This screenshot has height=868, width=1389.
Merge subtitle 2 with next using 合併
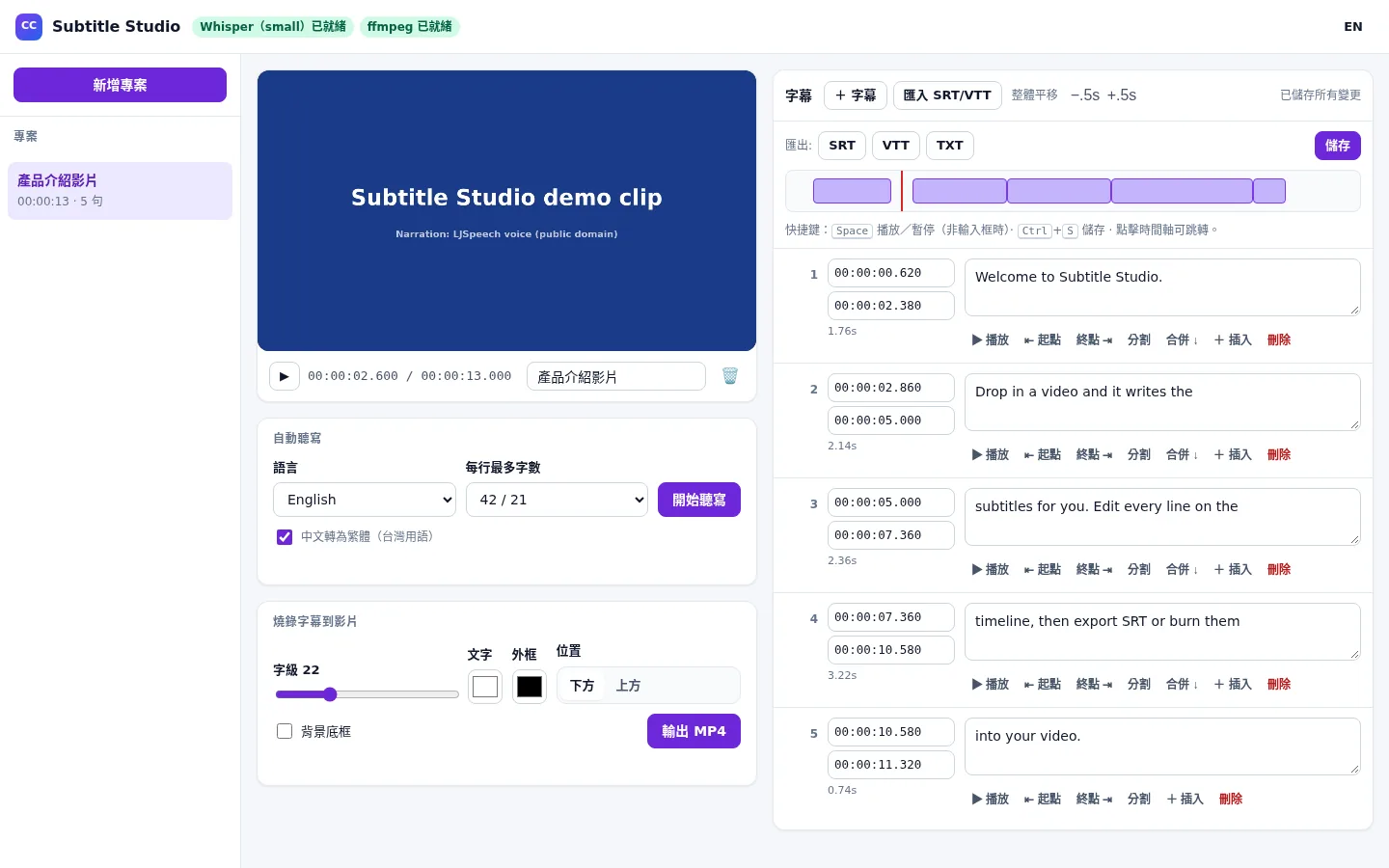tap(1183, 454)
